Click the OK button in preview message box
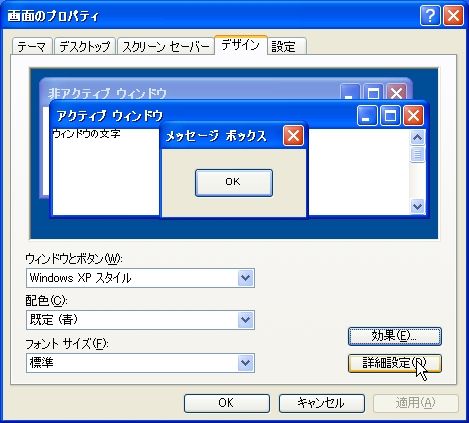This screenshot has height=423, width=469. 234,182
